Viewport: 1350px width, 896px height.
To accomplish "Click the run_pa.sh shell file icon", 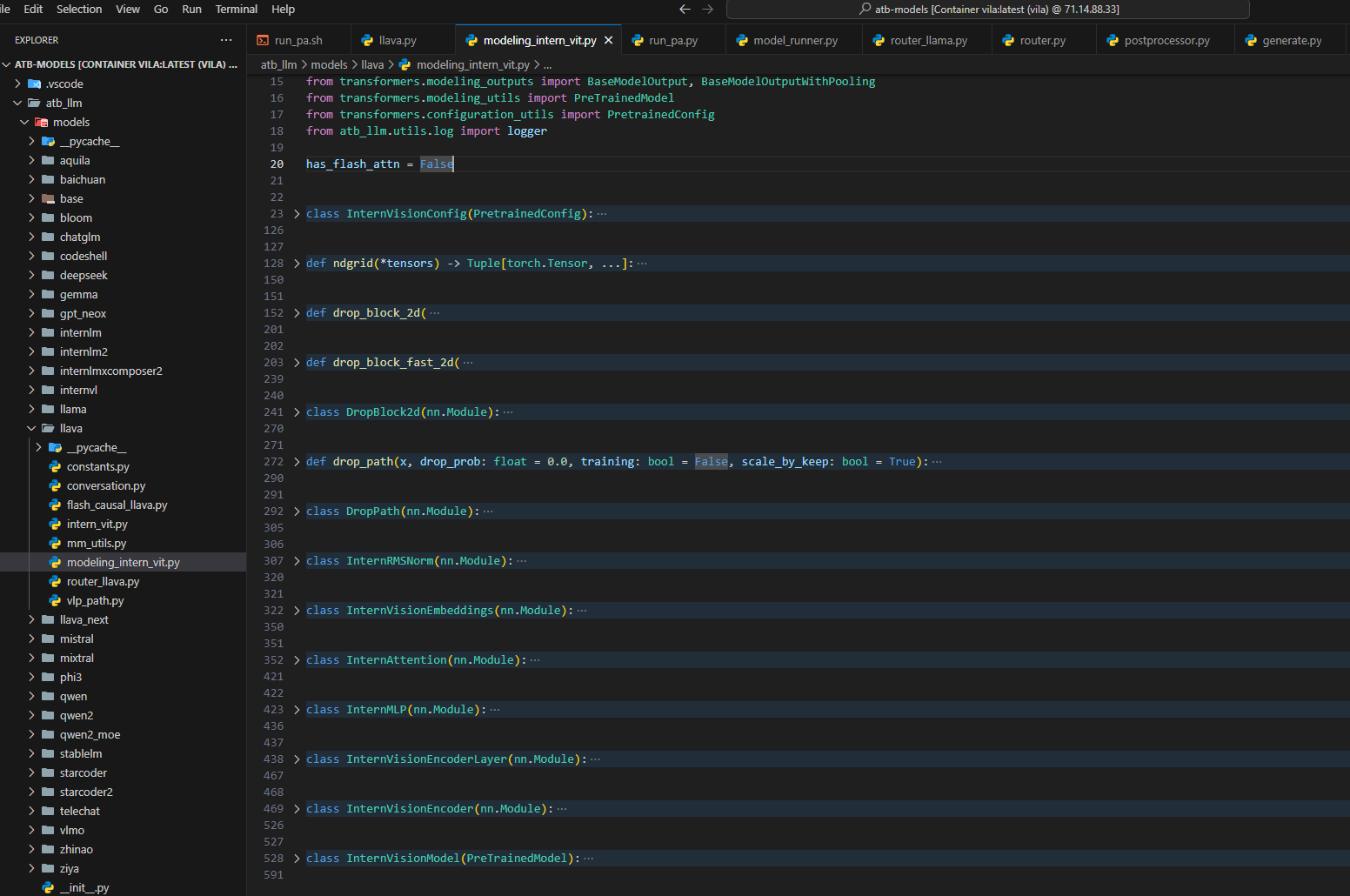I will pyautogui.click(x=263, y=40).
